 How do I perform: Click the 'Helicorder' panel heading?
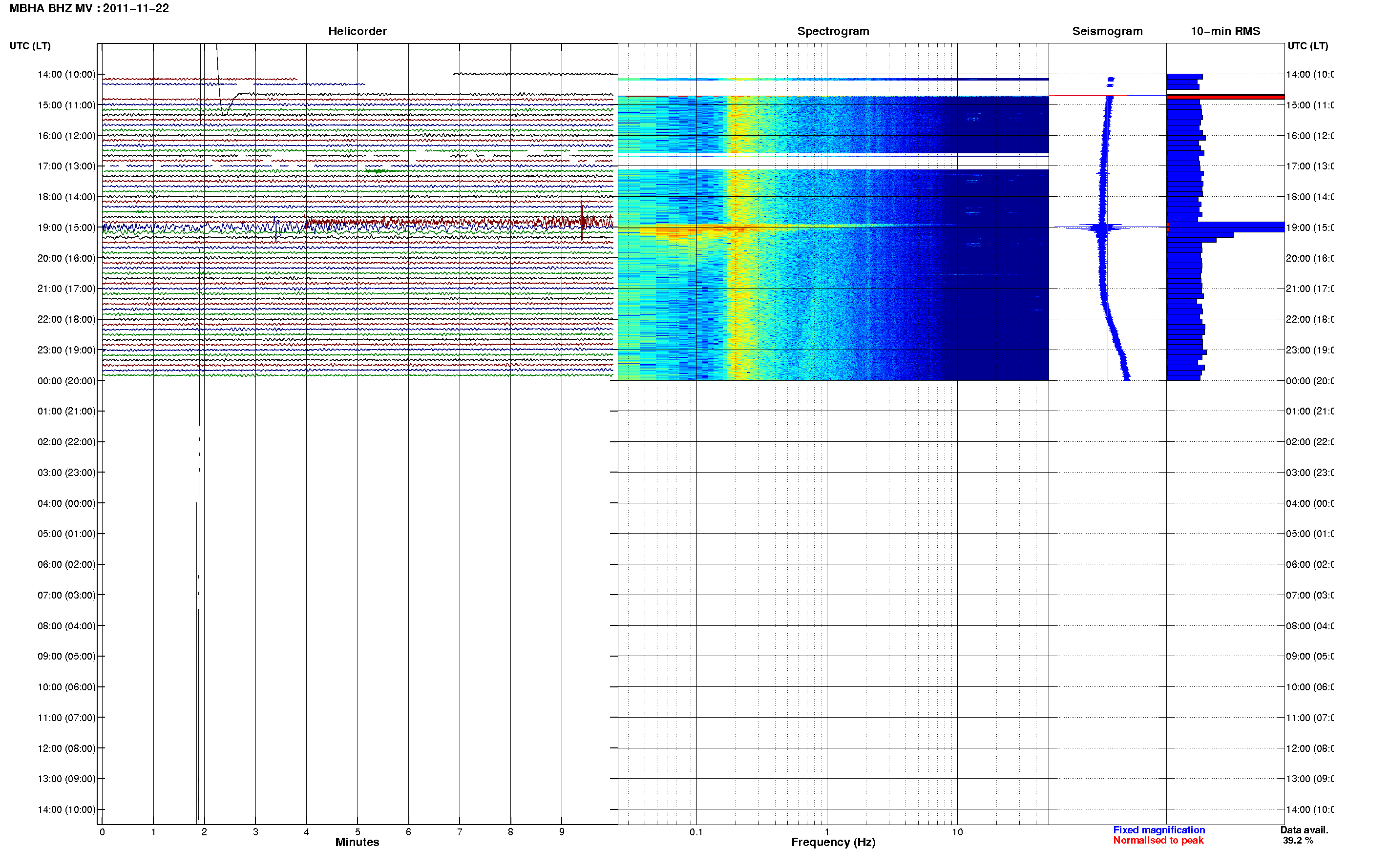(357, 32)
